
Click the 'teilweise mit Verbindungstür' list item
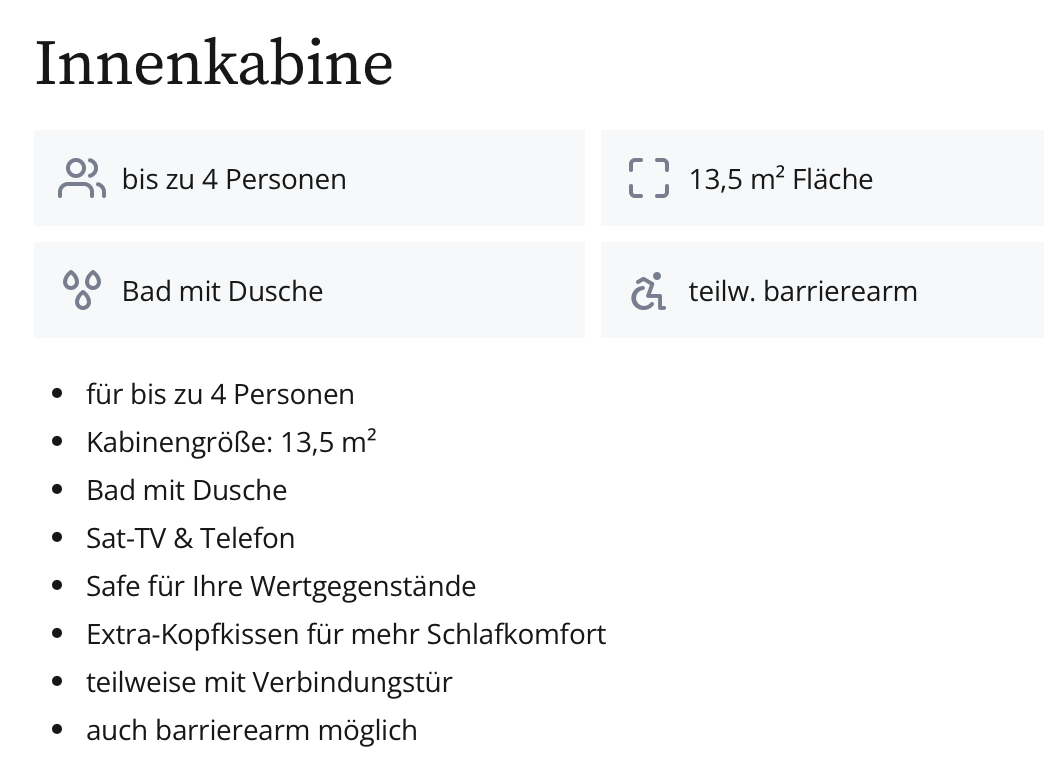point(269,682)
